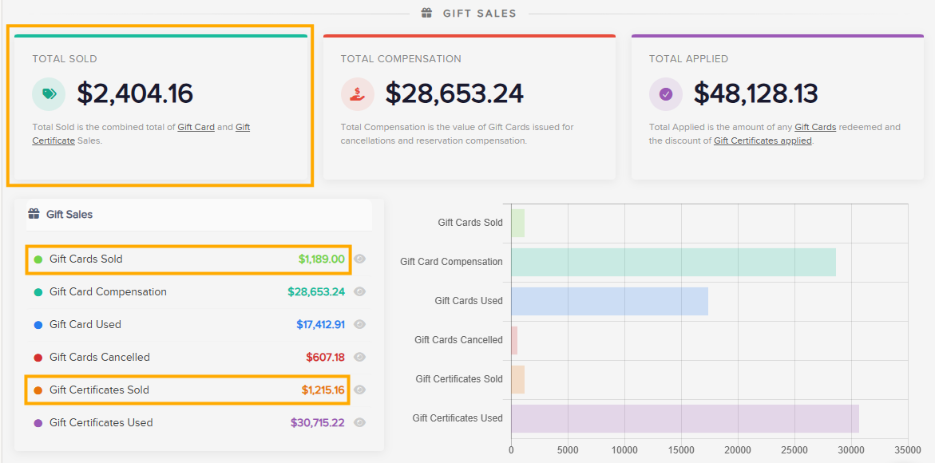Click the $1,215.16 Gift Certificates Sold value
Viewport: 936px width, 463px height.
coord(322,390)
